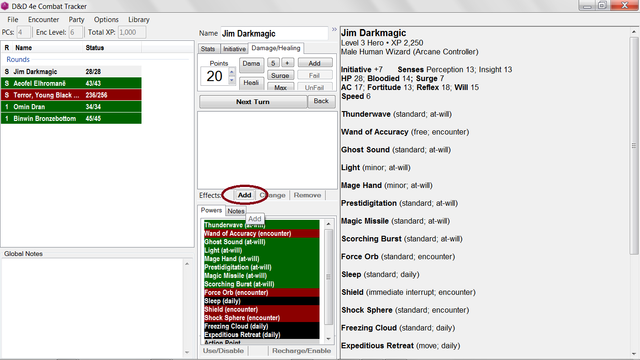
Task: Switch to the Notes tab
Action: (x=236, y=211)
